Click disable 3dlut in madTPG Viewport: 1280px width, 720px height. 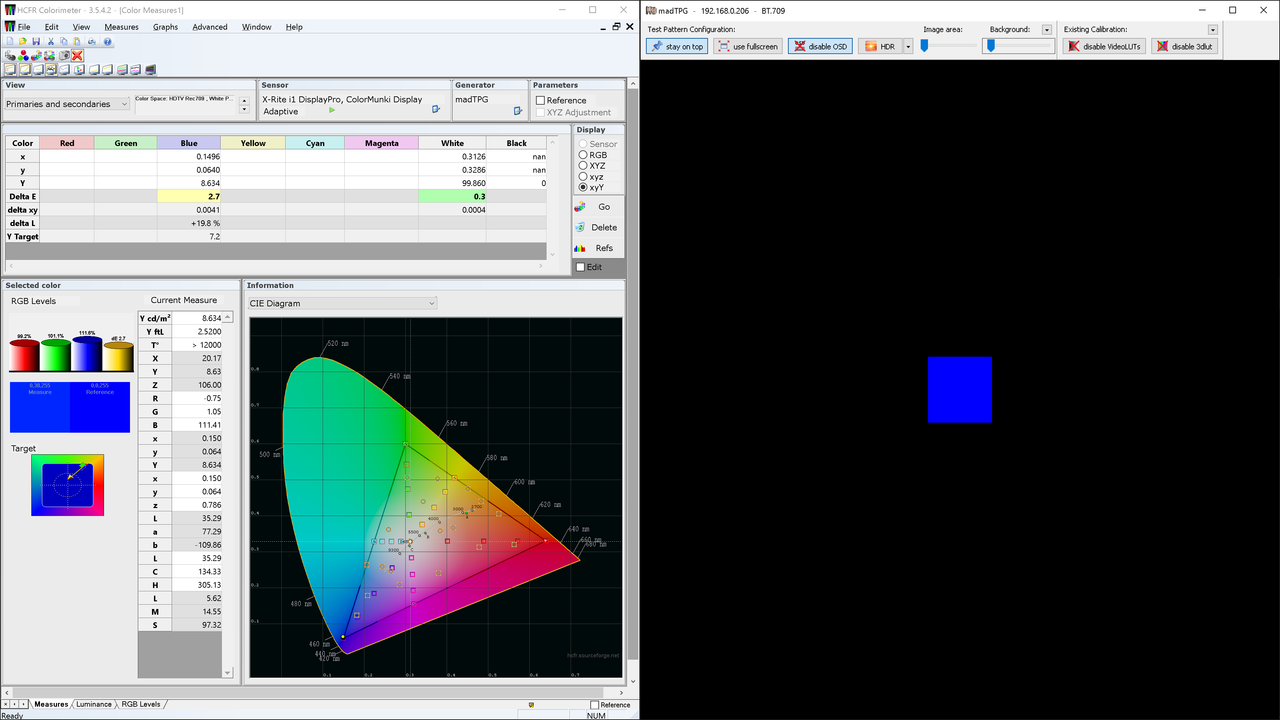(x=1184, y=46)
